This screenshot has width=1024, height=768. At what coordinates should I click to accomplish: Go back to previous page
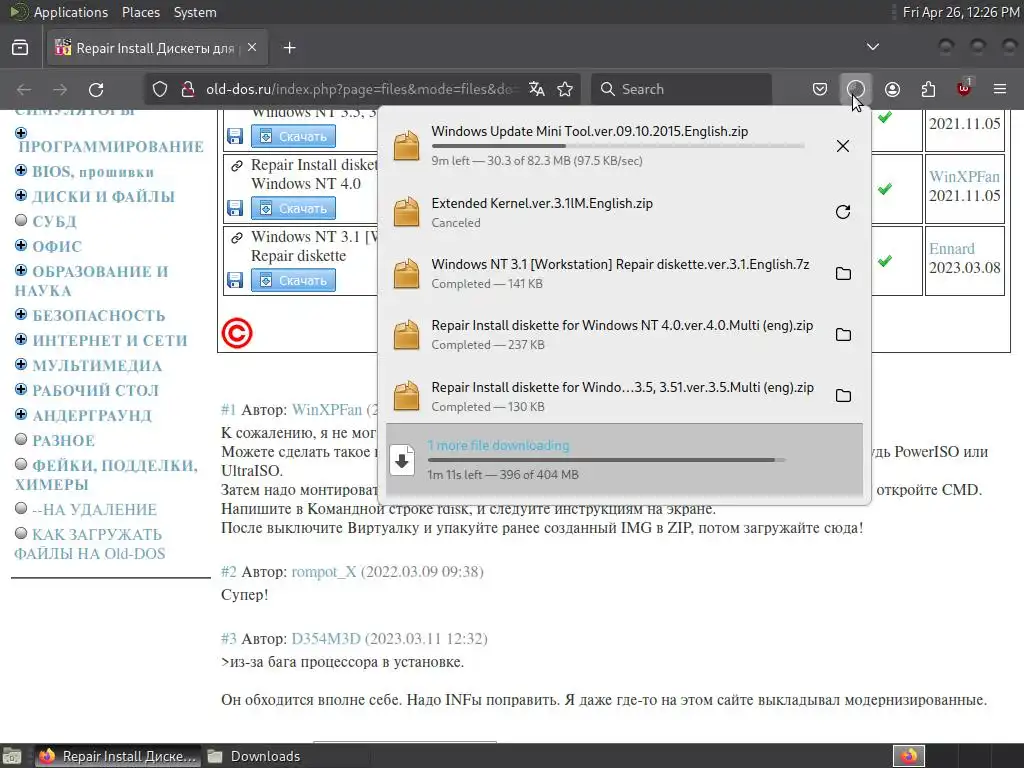pyautogui.click(x=24, y=89)
